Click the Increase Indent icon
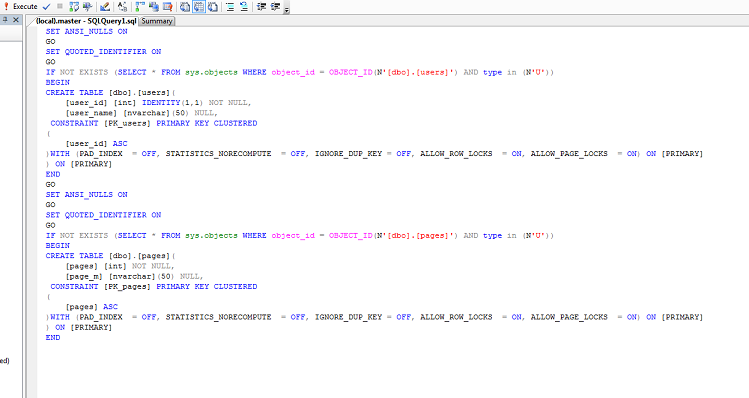749x398 pixels. click(275, 7)
